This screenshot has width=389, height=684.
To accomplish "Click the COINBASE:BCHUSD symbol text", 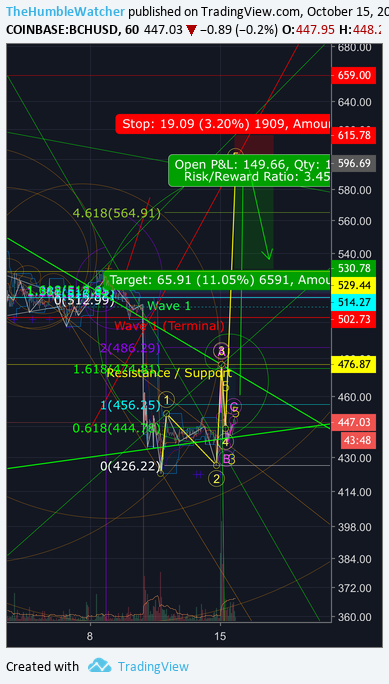I will [x=60, y=30].
